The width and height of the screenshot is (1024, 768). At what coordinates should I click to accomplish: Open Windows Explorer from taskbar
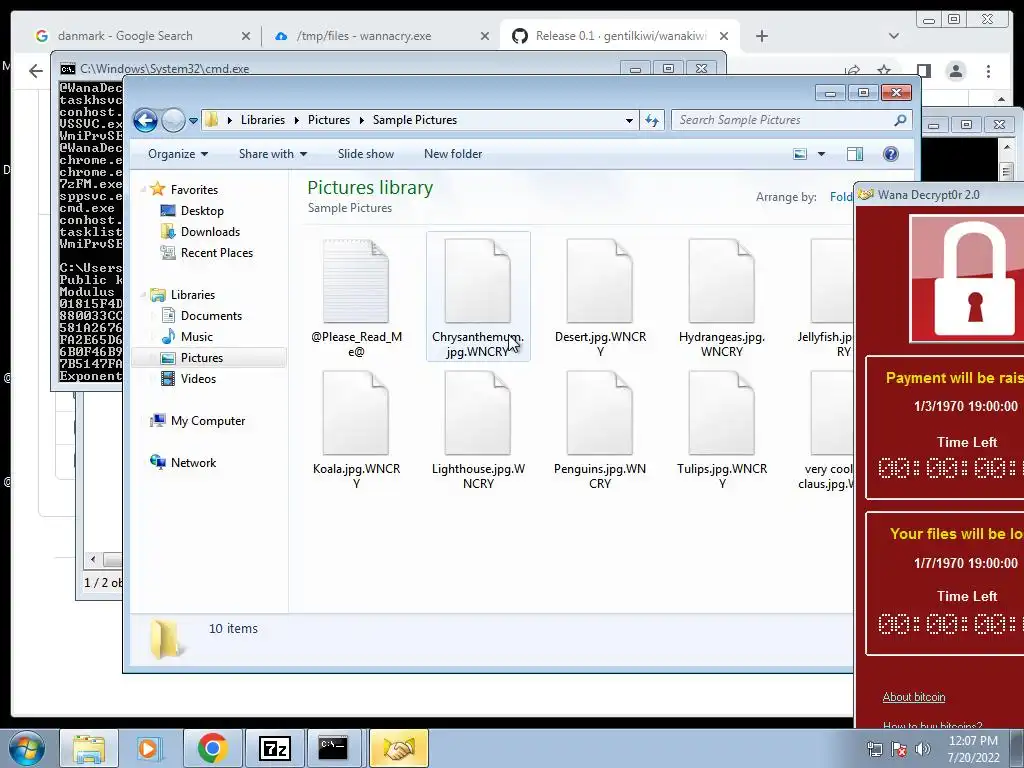(89, 748)
